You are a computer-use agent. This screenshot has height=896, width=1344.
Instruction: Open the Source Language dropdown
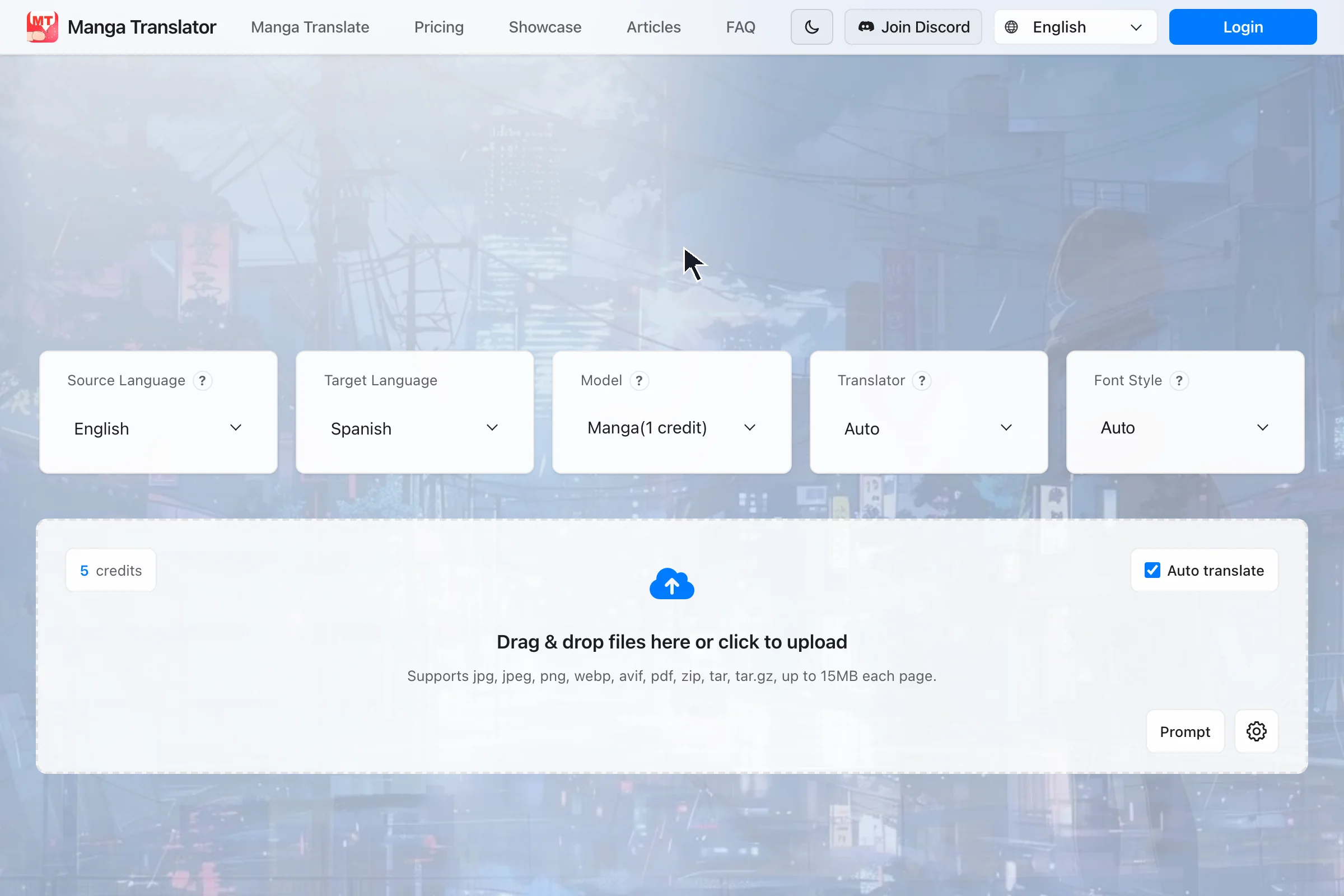(158, 428)
